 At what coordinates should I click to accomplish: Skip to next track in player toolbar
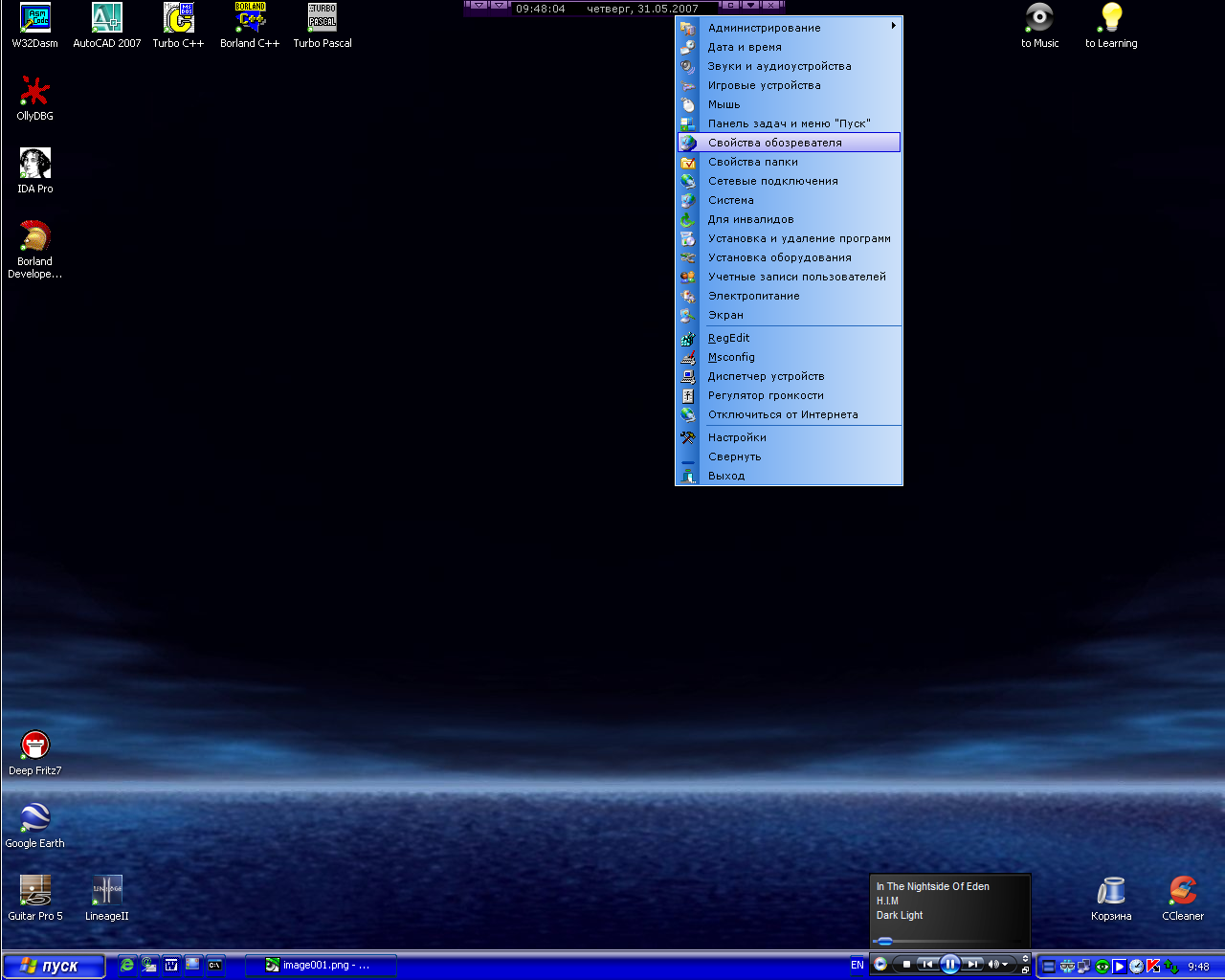(972, 965)
